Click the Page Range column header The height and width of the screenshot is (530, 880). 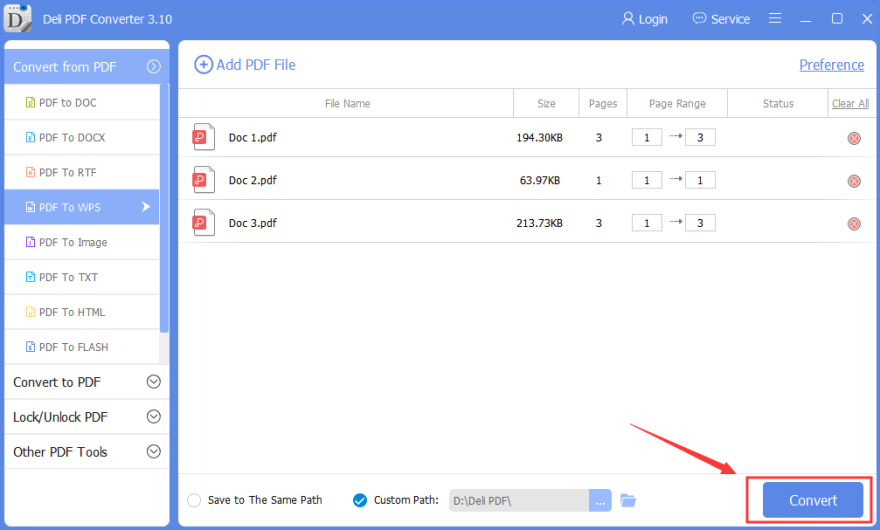point(677,103)
